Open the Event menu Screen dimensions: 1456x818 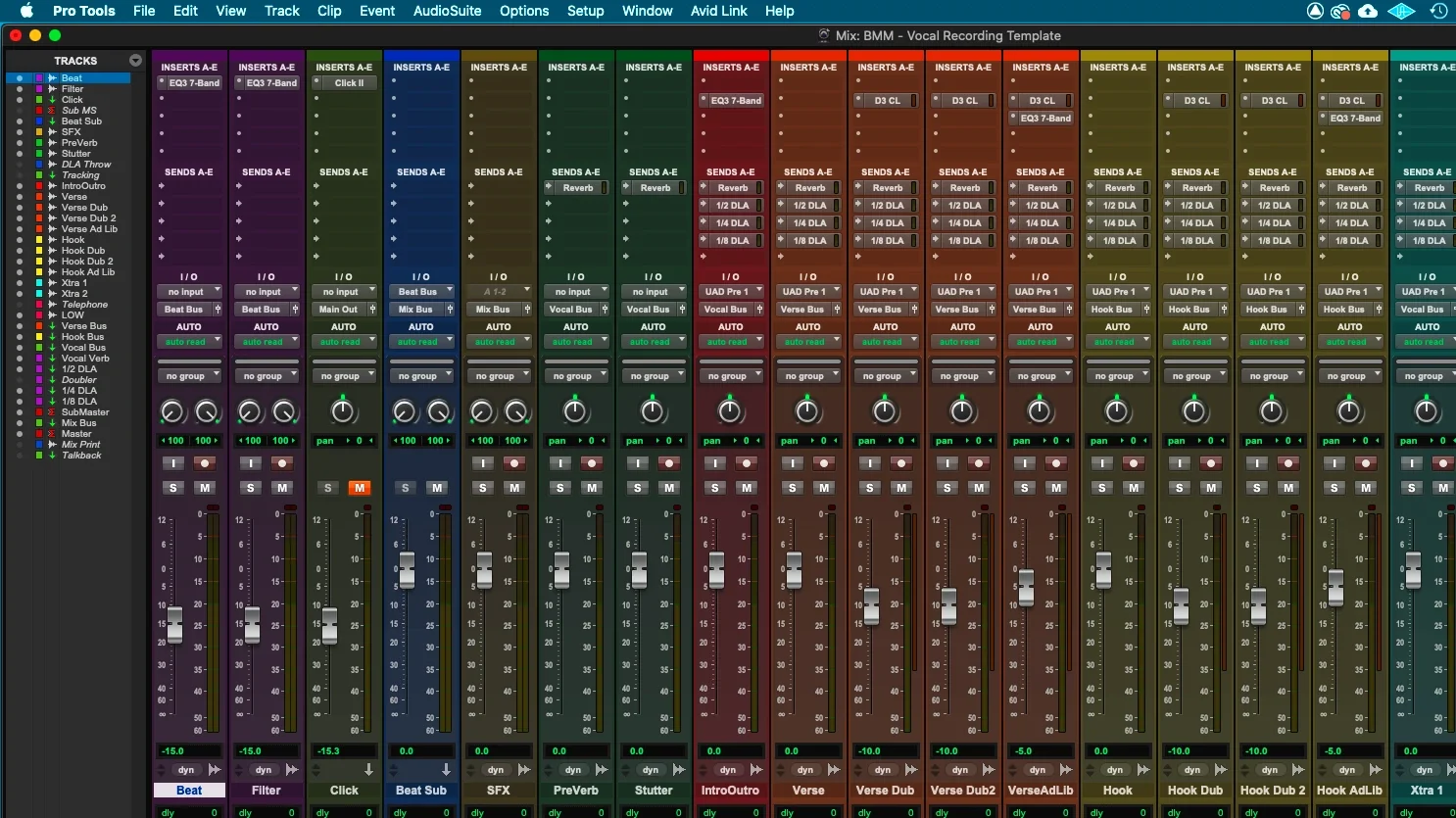pyautogui.click(x=377, y=11)
